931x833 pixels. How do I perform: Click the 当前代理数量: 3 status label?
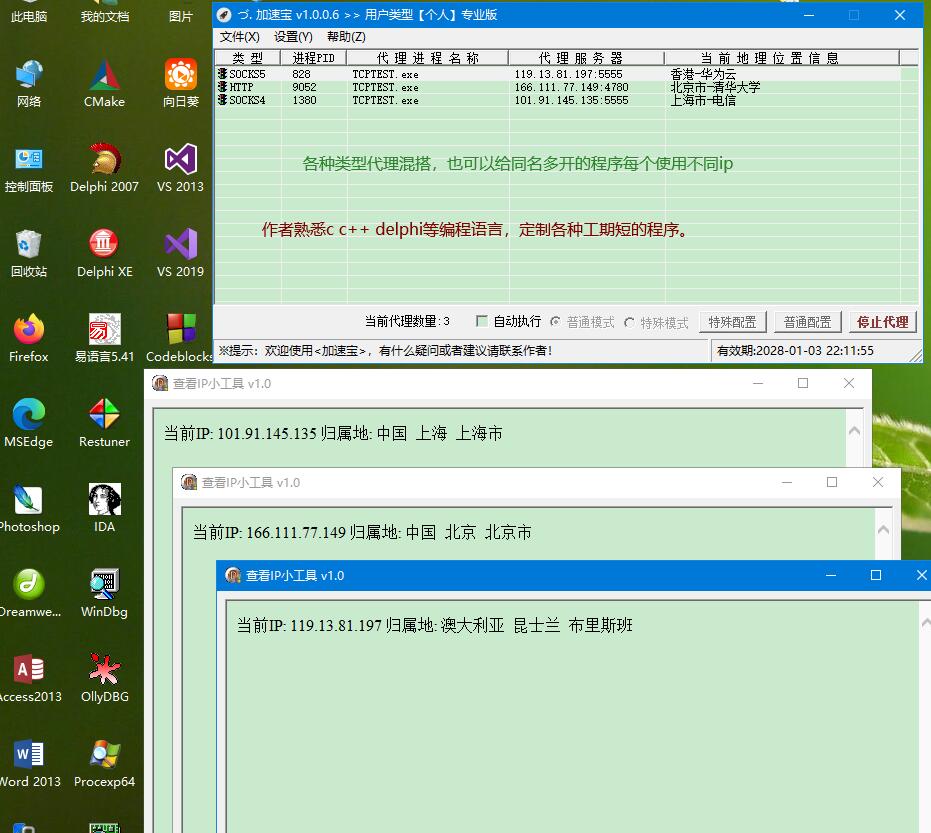[x=407, y=321]
